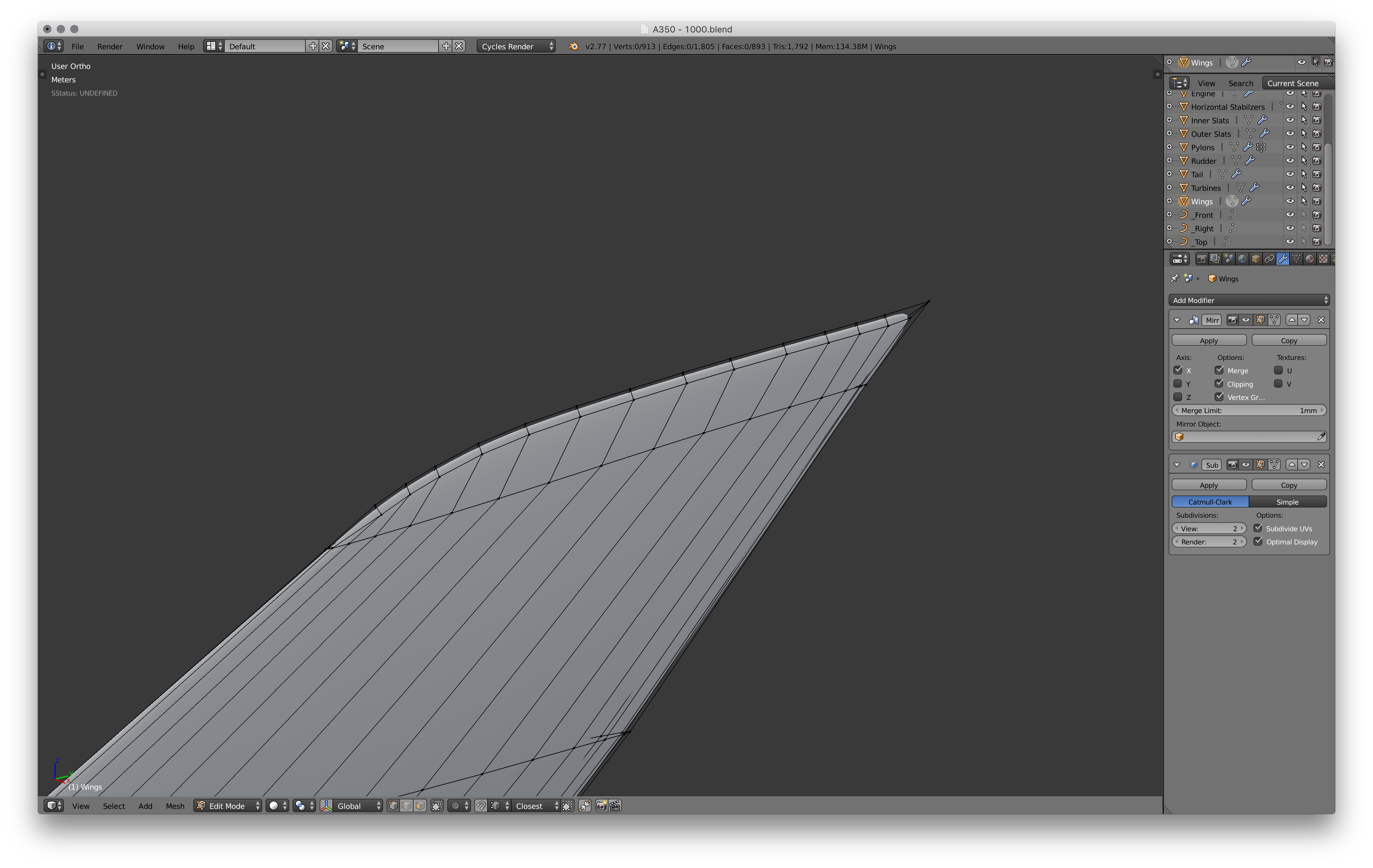
Task: Toggle the Merge option checkbox
Action: (x=1219, y=370)
